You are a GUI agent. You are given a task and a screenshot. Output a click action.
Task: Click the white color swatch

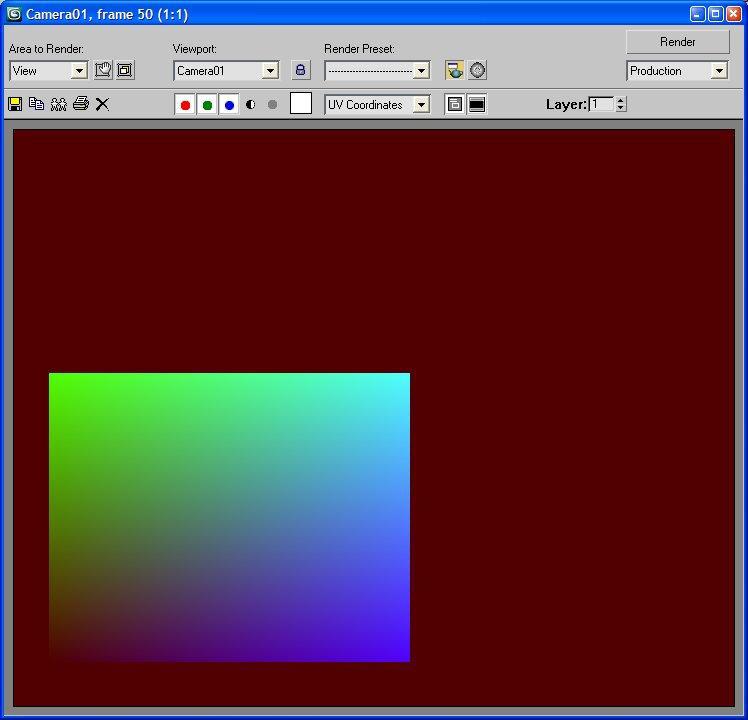click(300, 104)
